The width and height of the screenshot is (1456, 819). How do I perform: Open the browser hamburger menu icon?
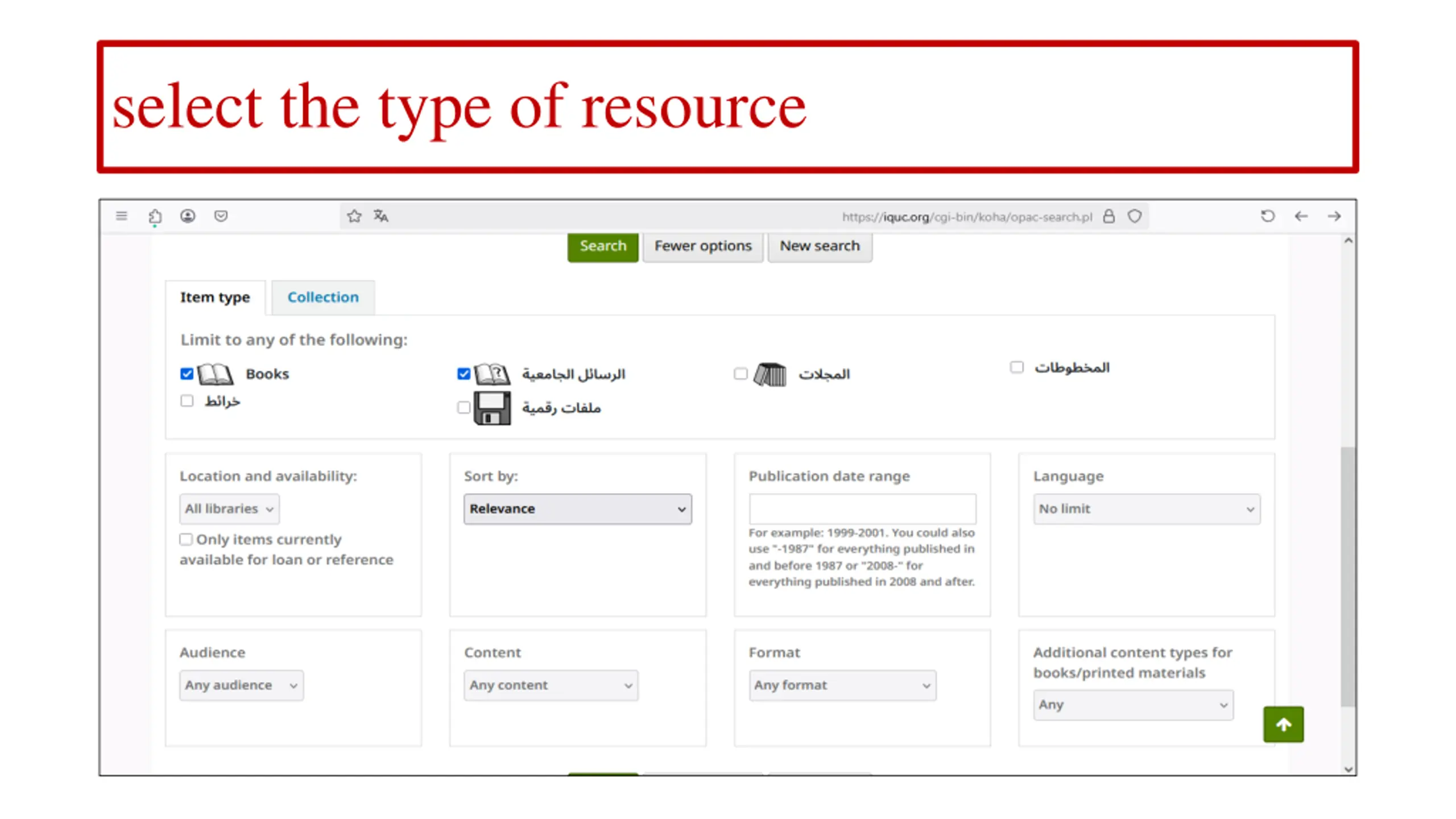point(121,216)
